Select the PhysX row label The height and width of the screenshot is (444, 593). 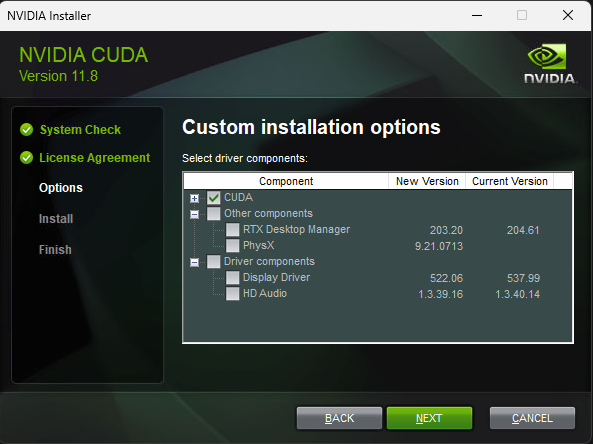click(x=258, y=245)
